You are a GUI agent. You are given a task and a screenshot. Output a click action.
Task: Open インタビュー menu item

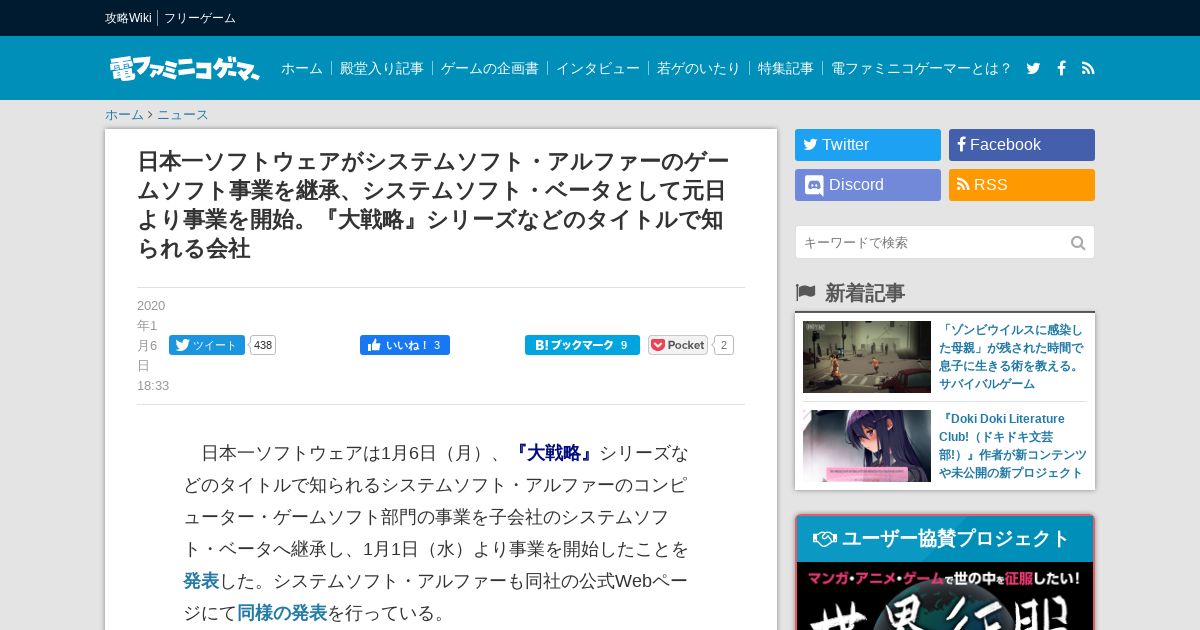598,68
